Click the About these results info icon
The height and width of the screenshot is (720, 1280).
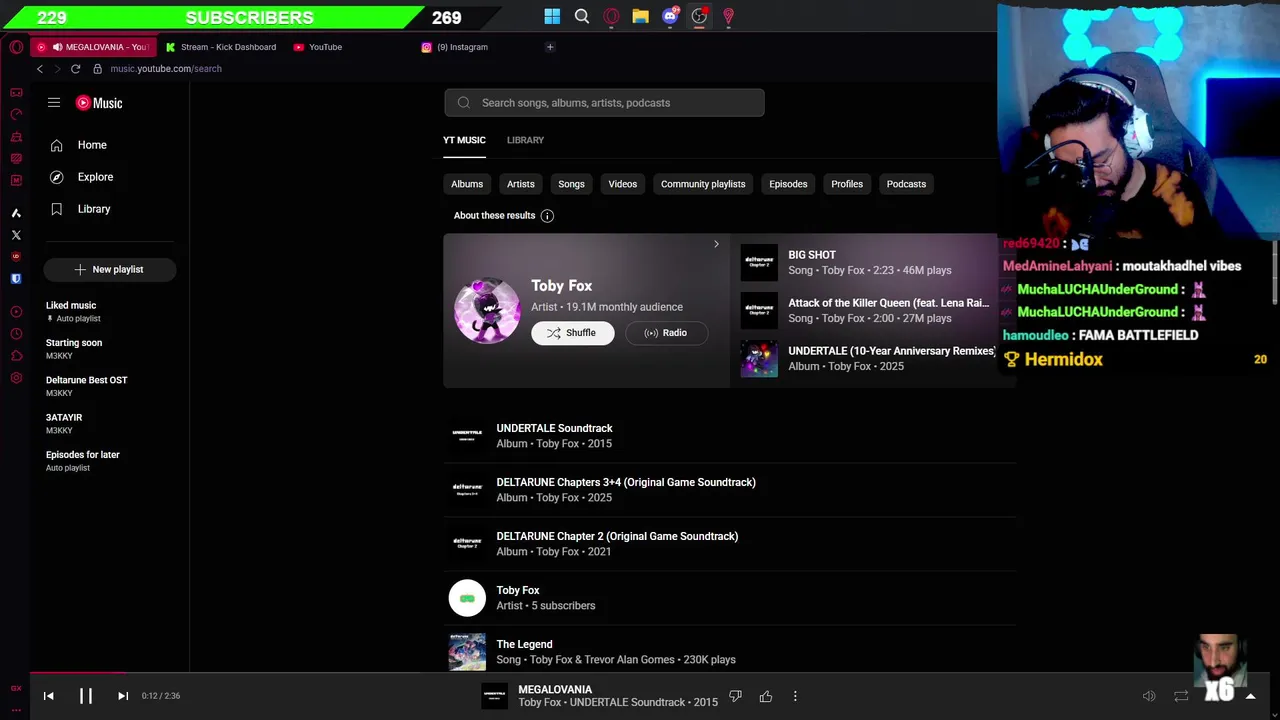pos(547,216)
